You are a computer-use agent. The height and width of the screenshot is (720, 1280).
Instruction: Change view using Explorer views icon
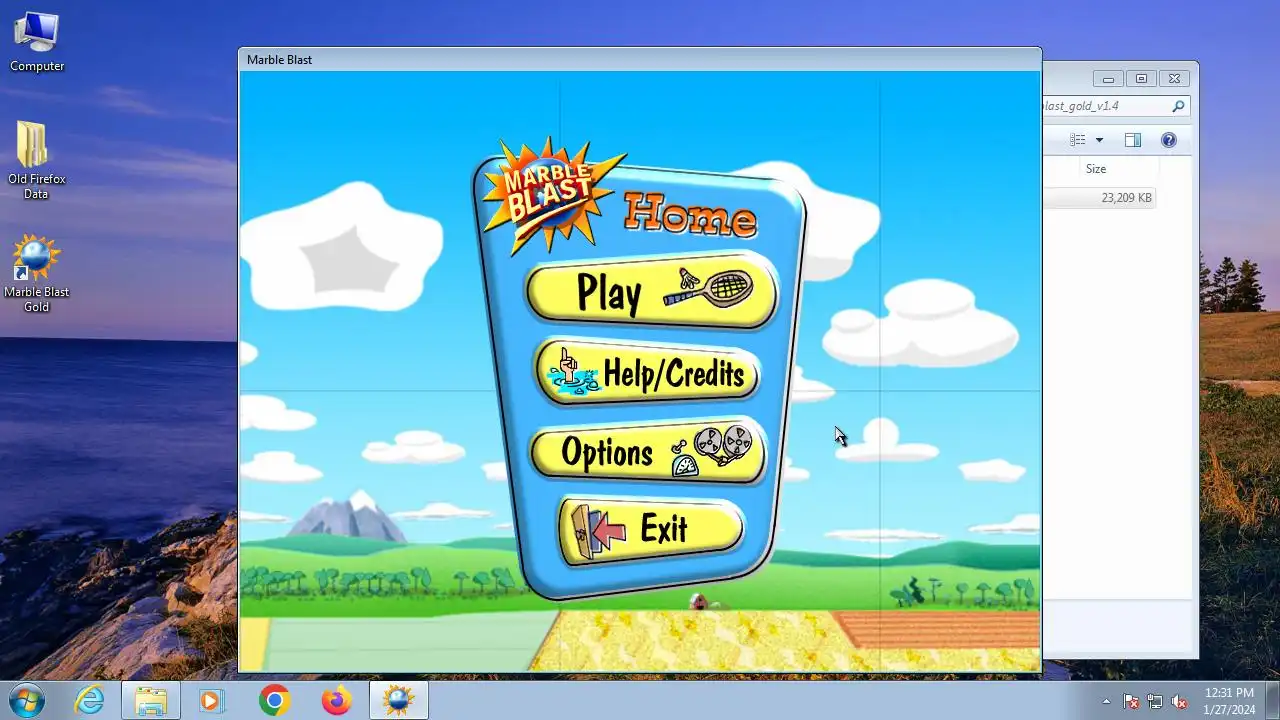[1078, 140]
